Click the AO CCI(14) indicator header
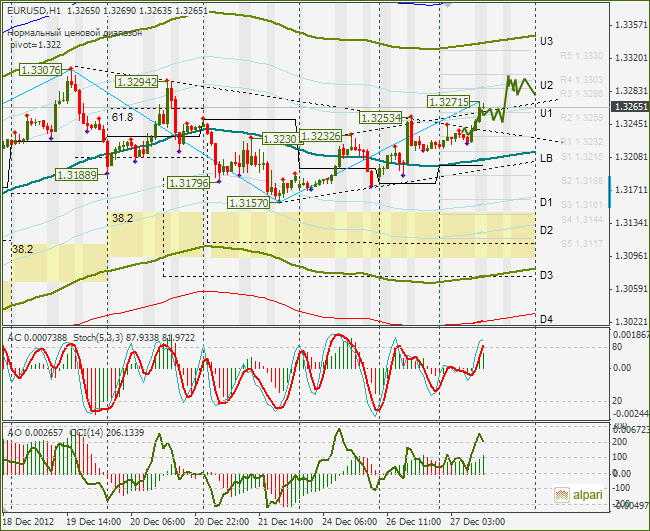The image size is (650, 531). [x=76, y=433]
